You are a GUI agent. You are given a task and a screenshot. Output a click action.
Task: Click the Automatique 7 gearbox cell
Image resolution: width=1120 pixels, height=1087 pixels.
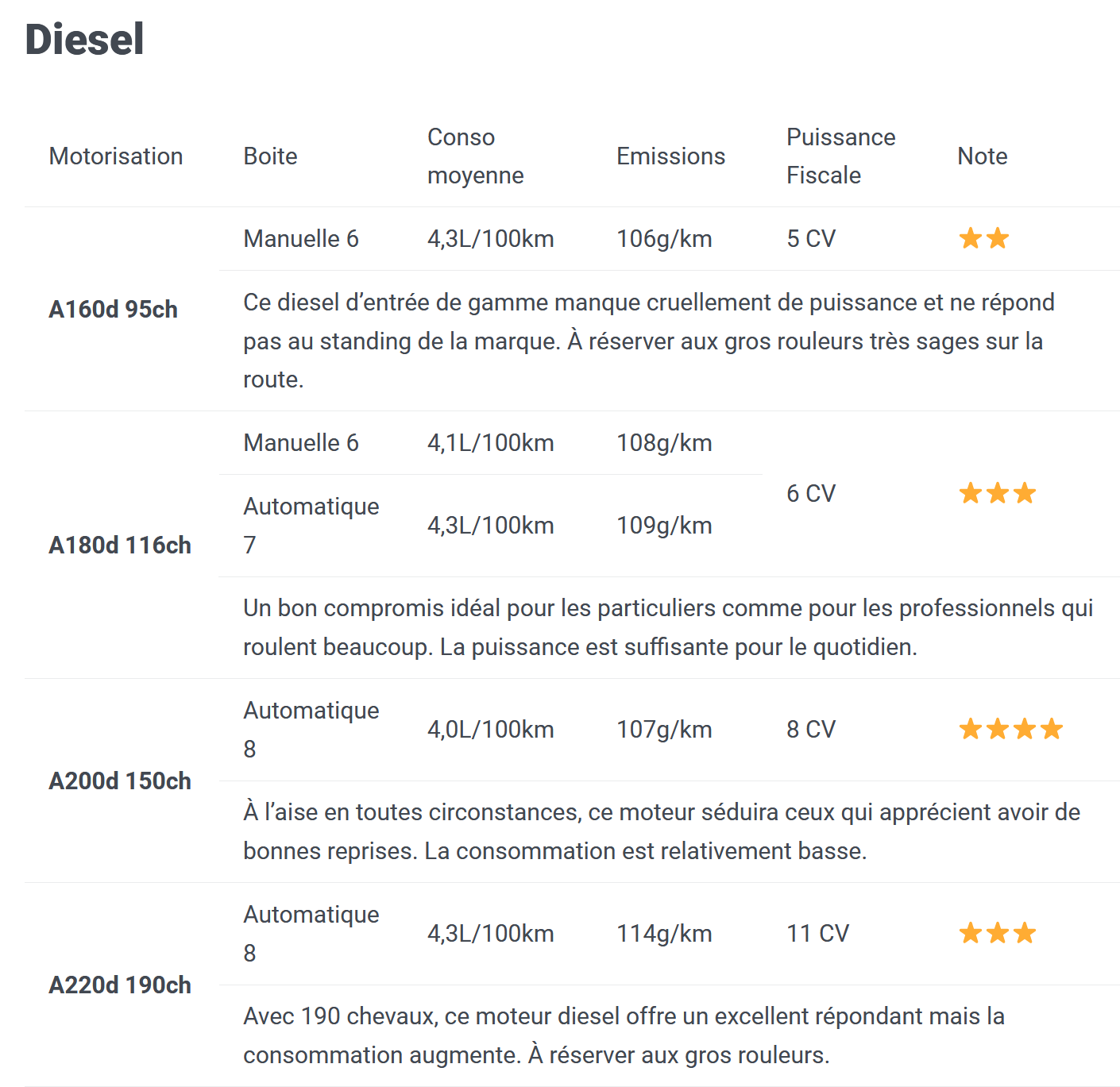pos(311,526)
